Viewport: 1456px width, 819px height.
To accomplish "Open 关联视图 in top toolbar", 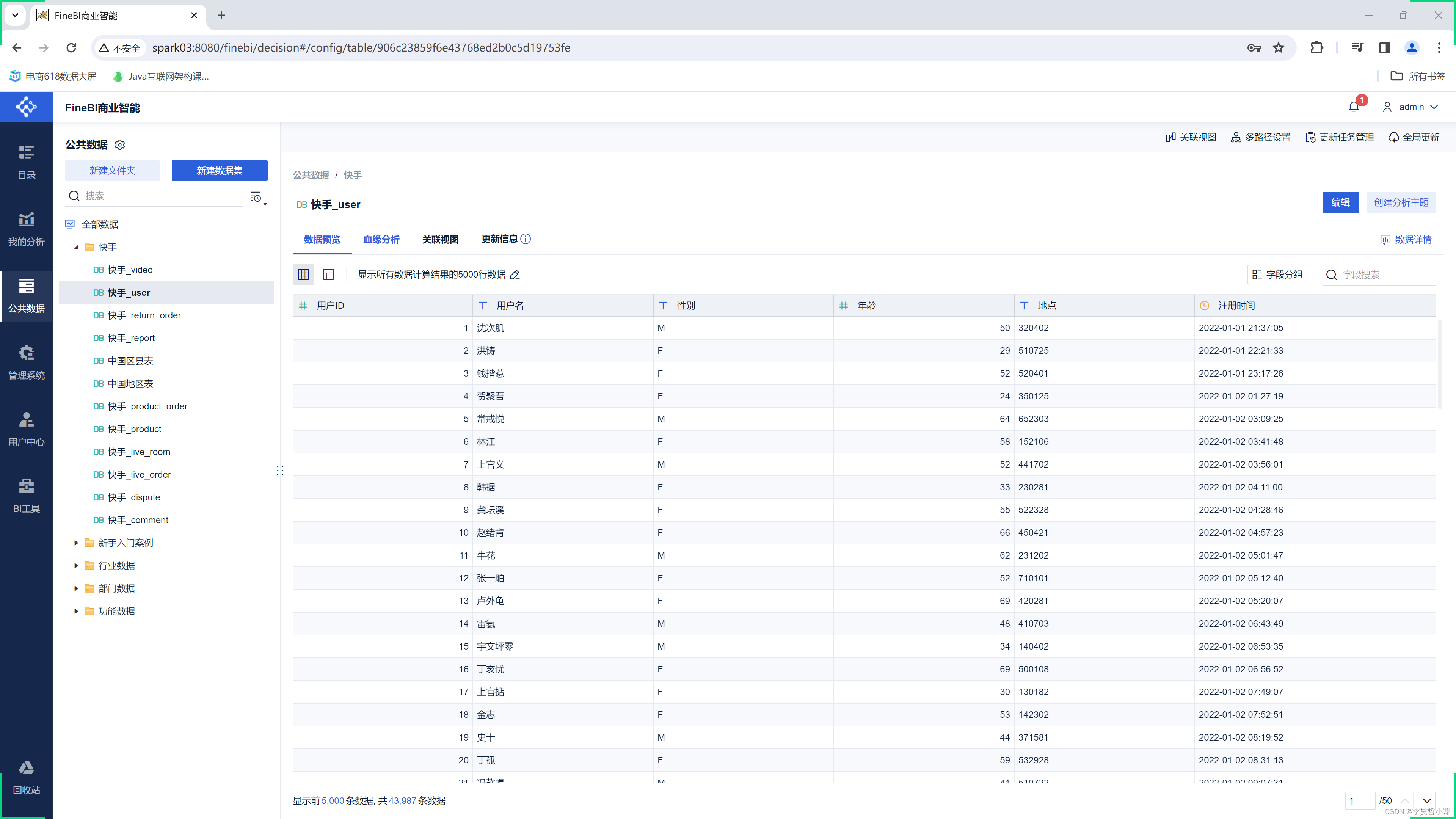I will click(x=1191, y=137).
